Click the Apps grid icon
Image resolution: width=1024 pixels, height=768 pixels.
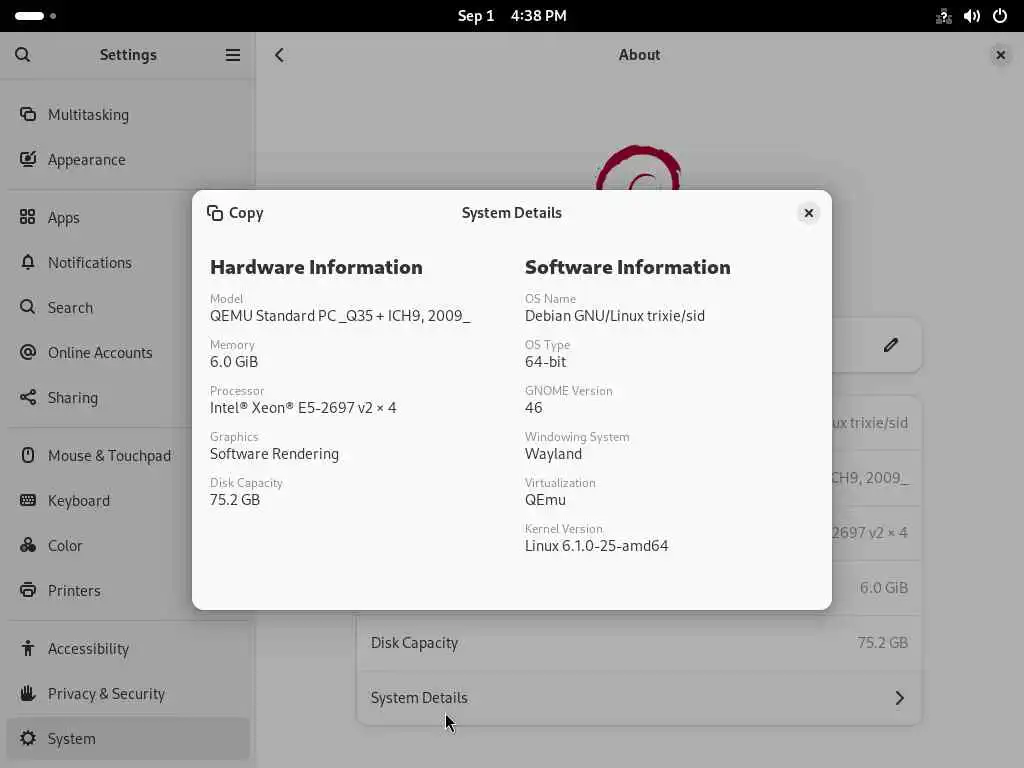pyautogui.click(x=27, y=217)
